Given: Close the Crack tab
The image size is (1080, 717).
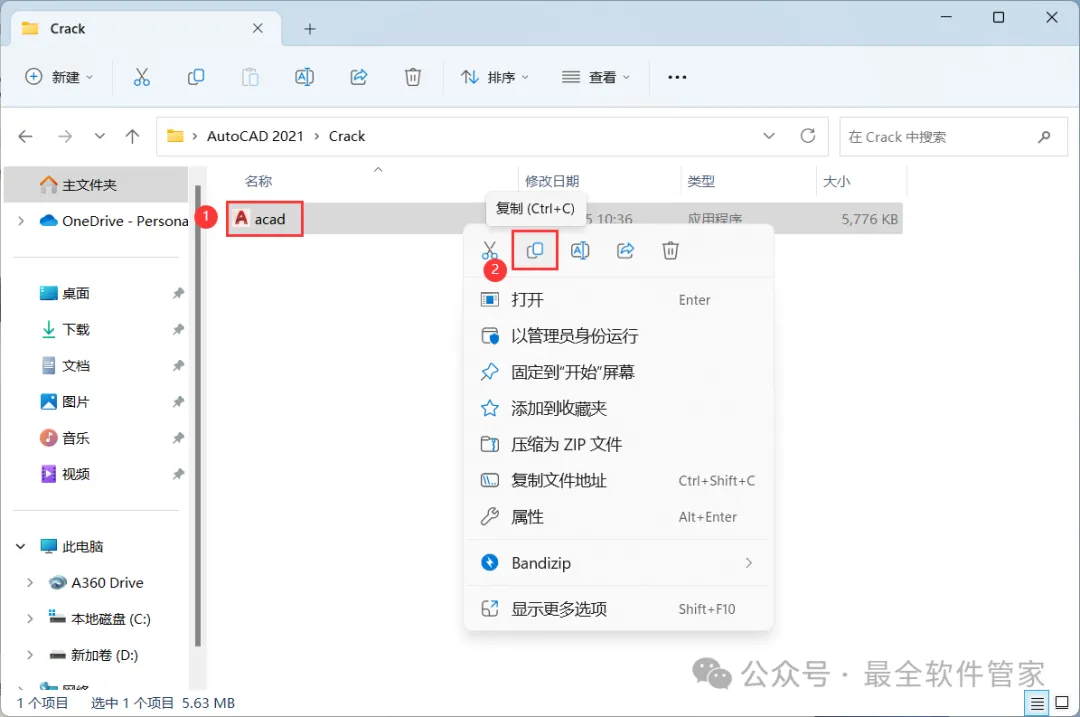Looking at the screenshot, I should tap(258, 28).
